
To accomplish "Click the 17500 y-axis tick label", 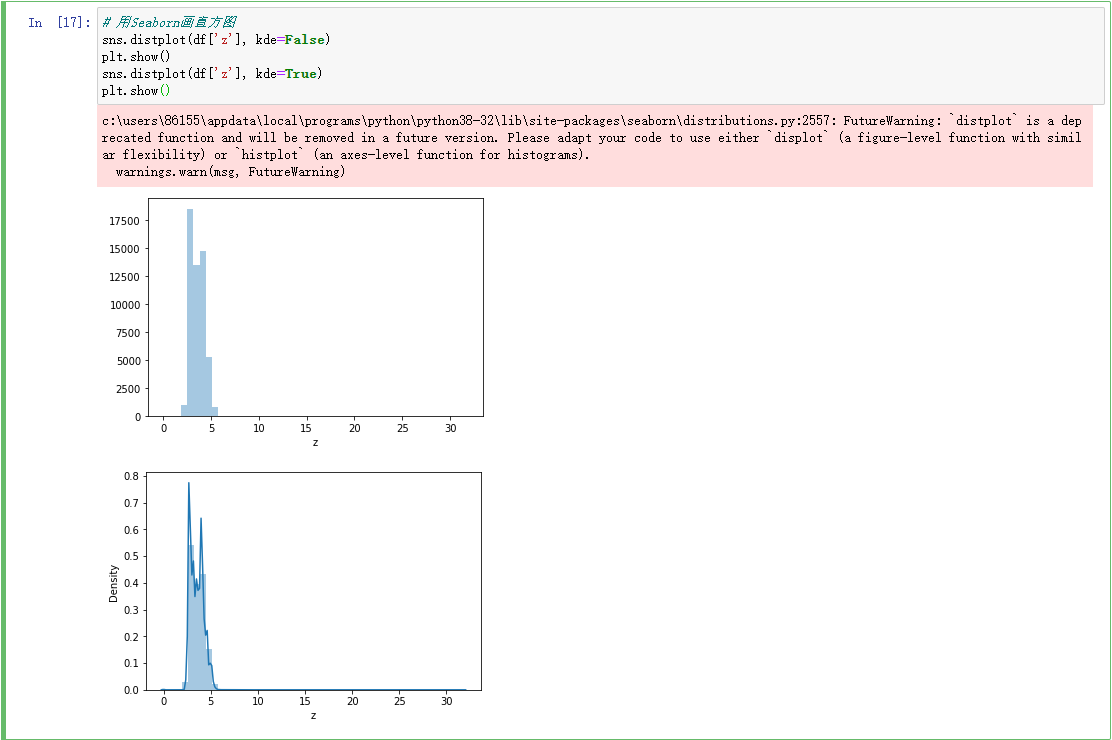I will click(125, 221).
